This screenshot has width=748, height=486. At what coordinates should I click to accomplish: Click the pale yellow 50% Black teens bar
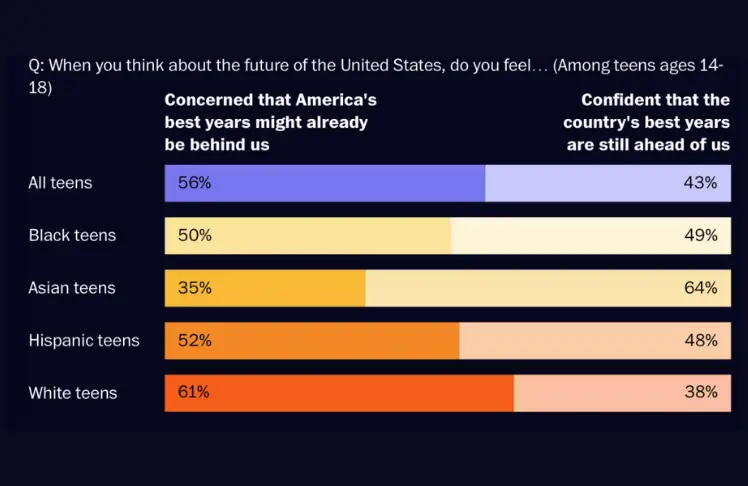coord(308,236)
